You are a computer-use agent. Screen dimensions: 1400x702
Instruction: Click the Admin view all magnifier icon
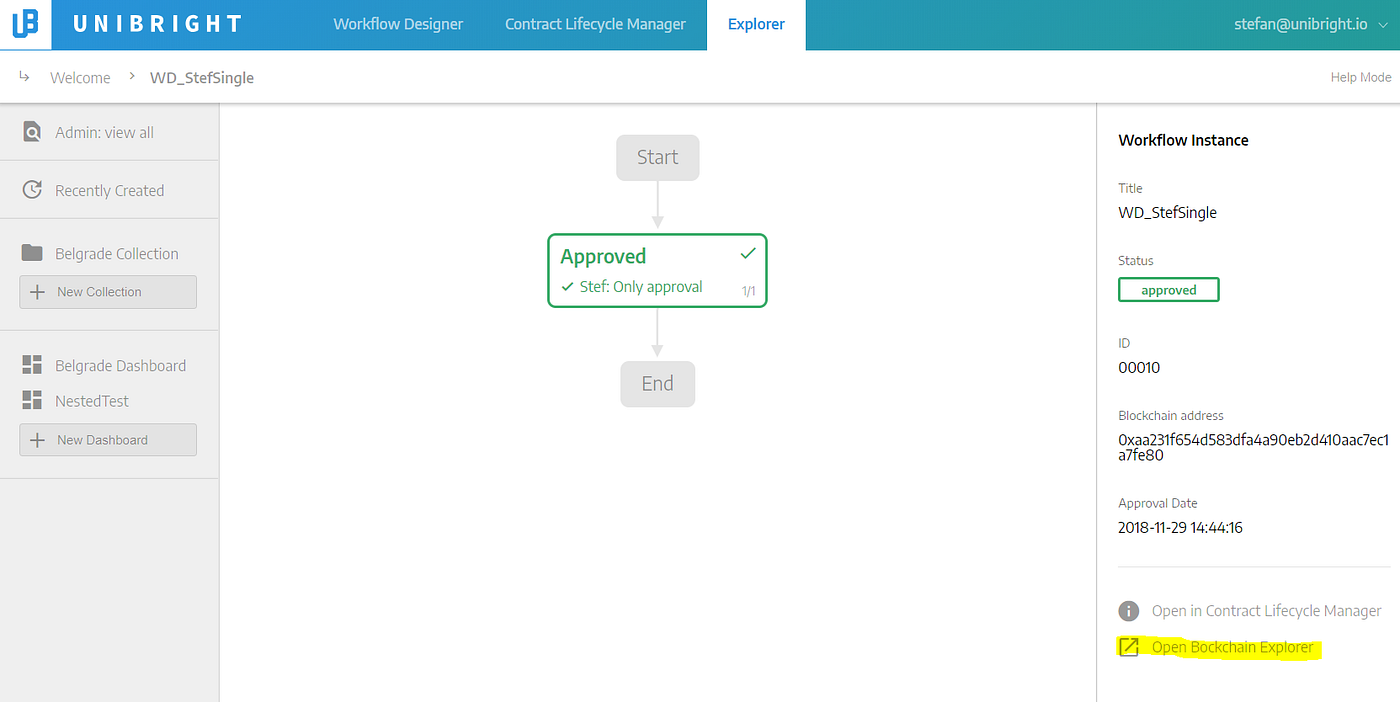click(32, 132)
